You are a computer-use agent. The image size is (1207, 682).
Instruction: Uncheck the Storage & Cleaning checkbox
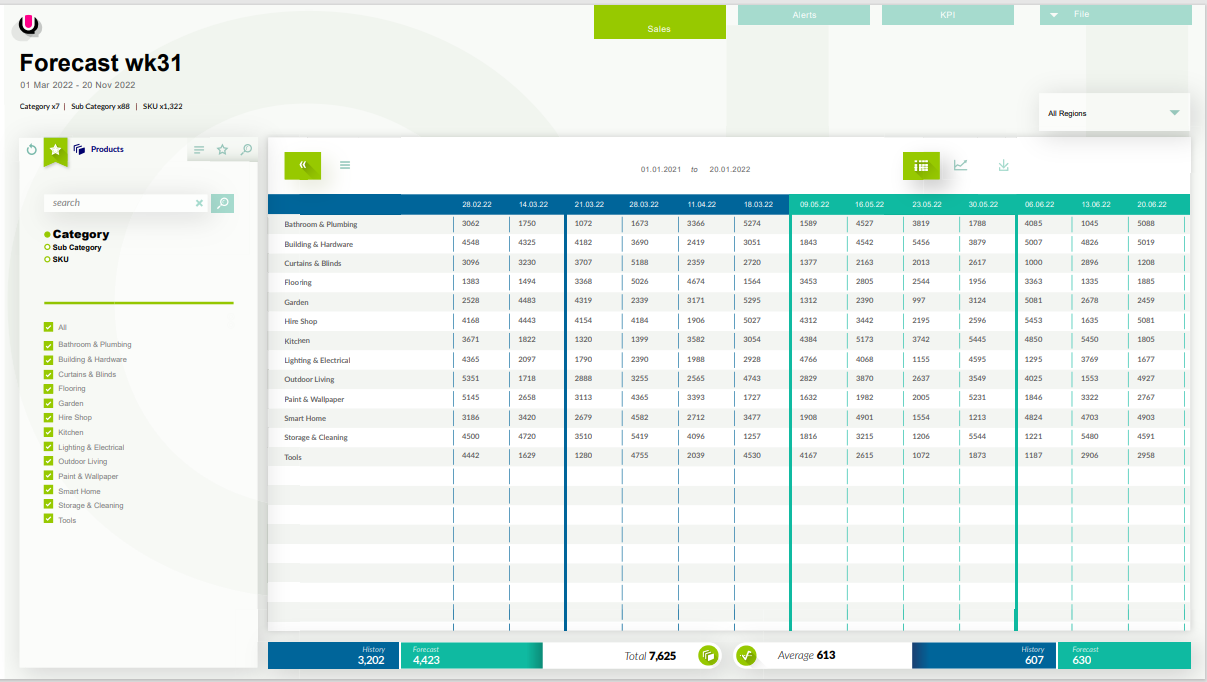[x=48, y=505]
